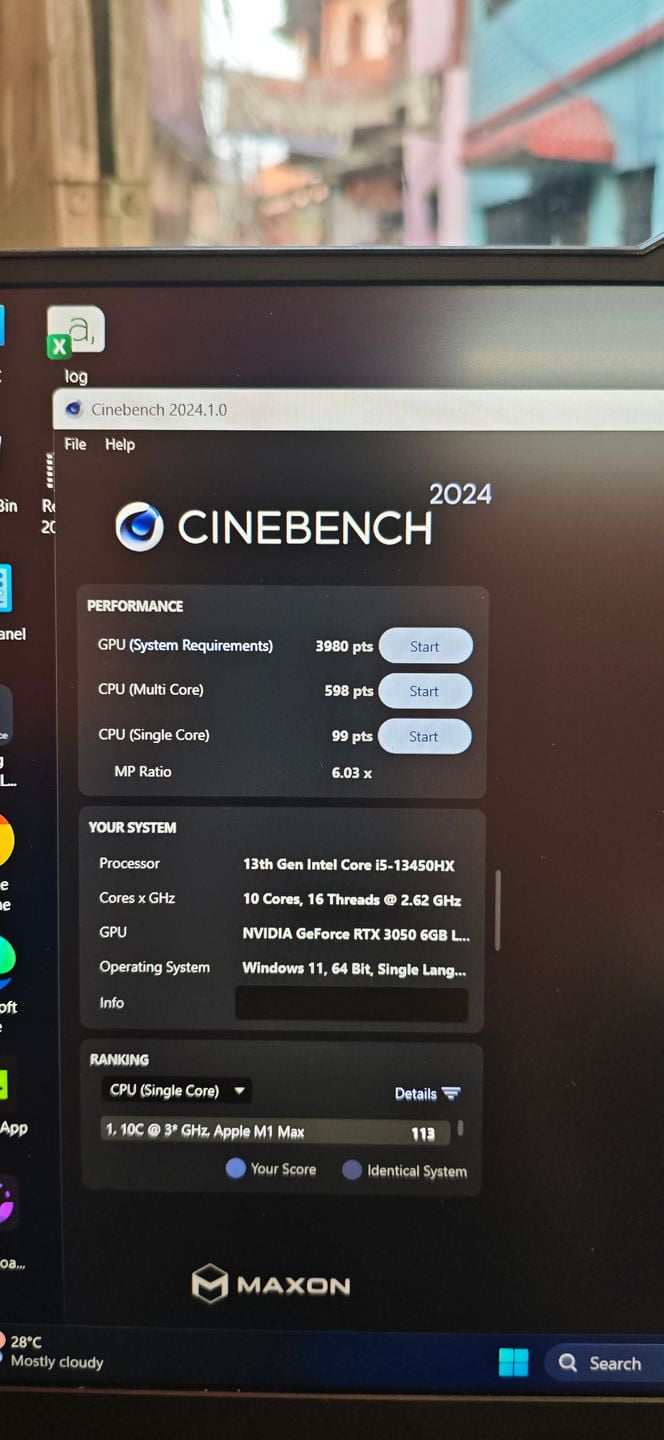Click the Details filter icon
The image size is (664, 1440).
pos(451,1094)
